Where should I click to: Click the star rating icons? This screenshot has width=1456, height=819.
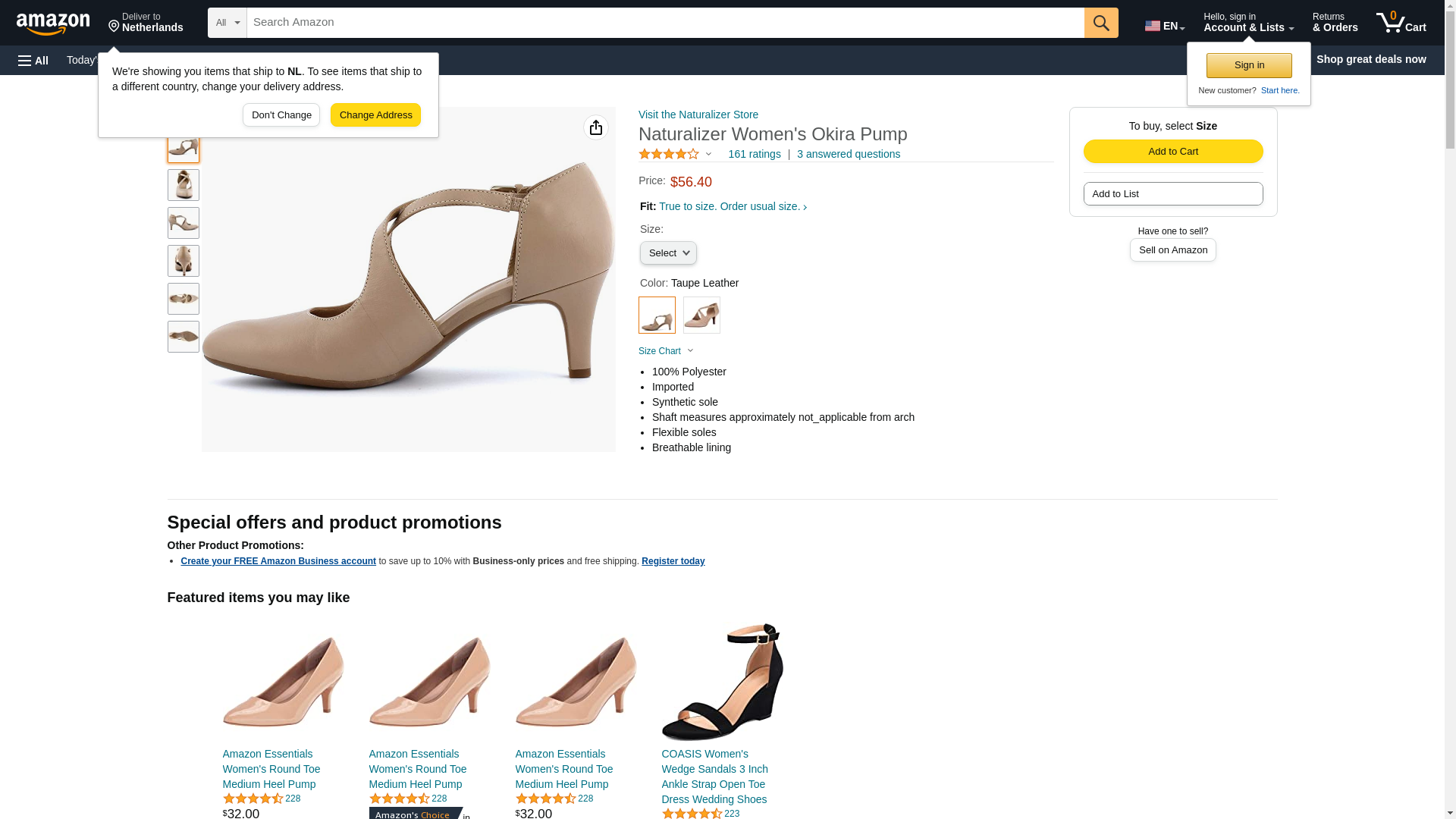pyautogui.click(x=669, y=154)
